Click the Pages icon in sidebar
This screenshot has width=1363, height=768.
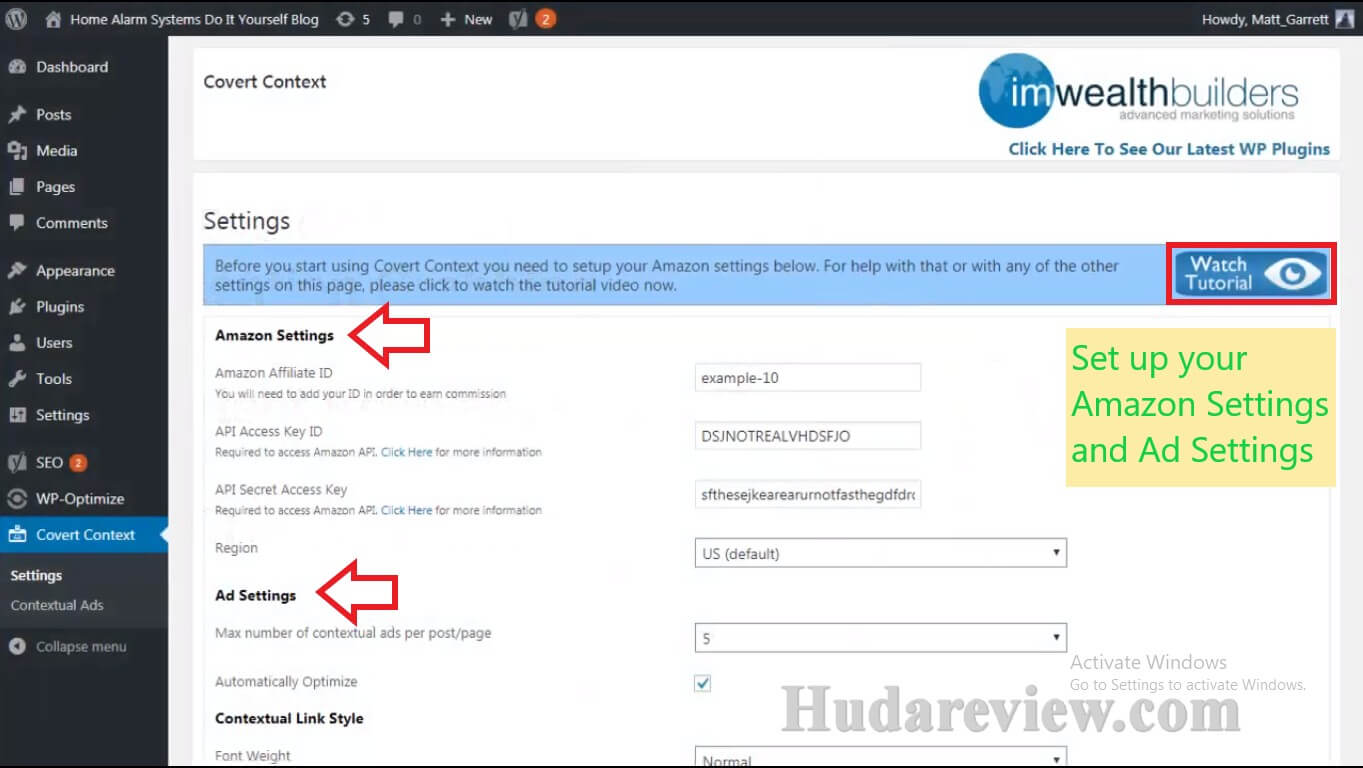(17, 187)
